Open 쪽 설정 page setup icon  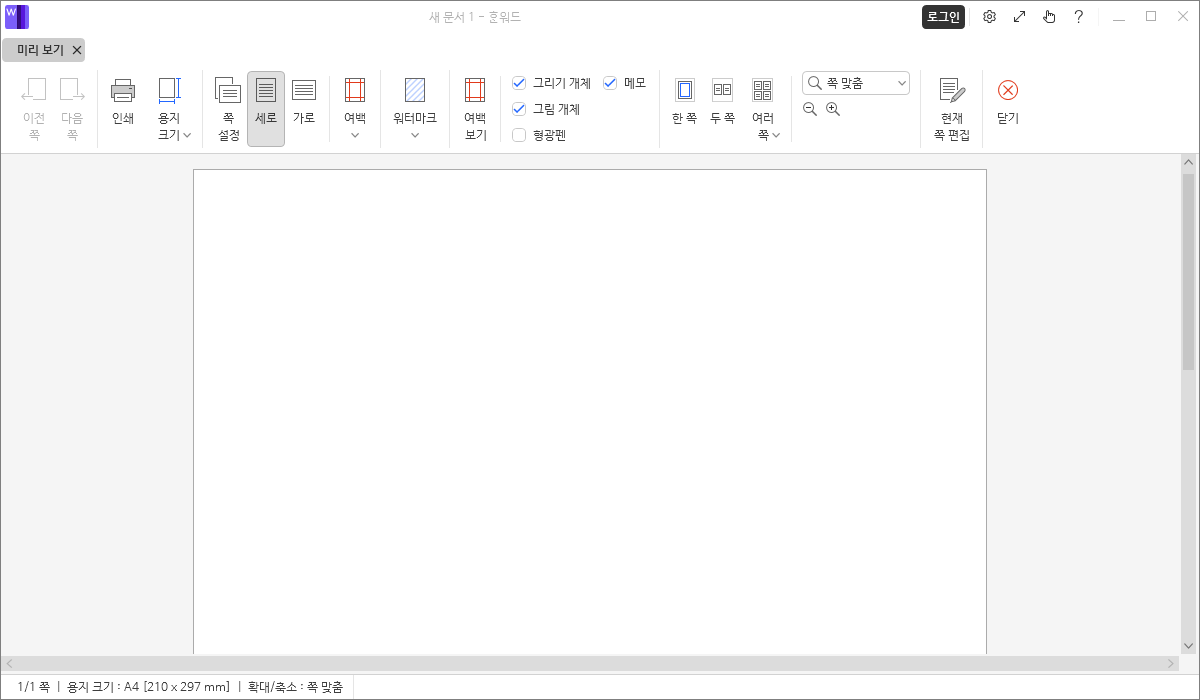point(228,91)
